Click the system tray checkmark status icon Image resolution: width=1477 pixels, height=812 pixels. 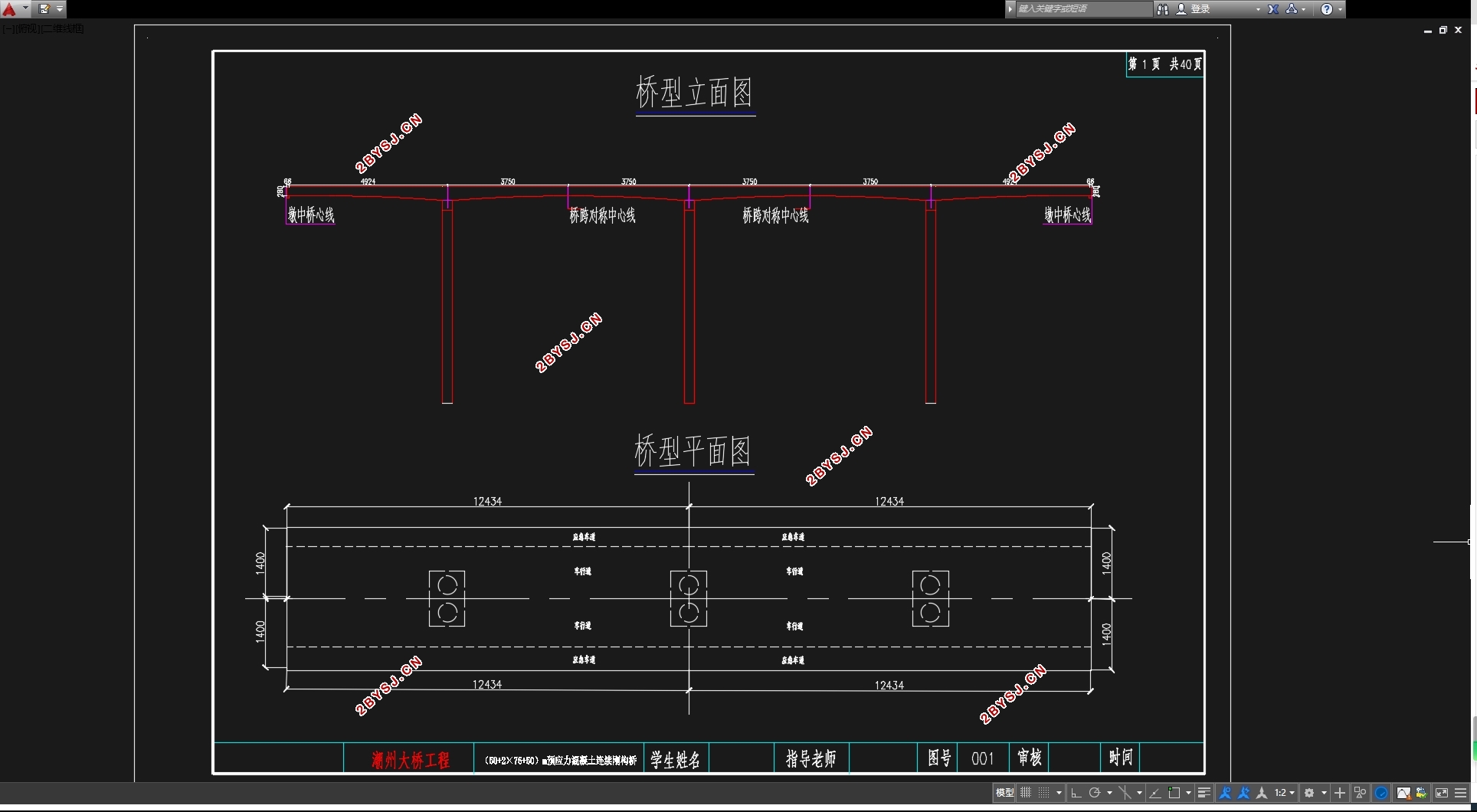(1422, 793)
